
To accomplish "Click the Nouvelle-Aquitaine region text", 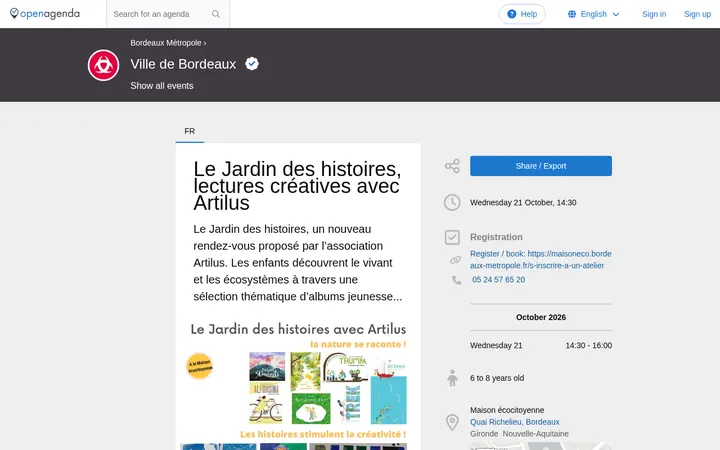I will point(535,434).
